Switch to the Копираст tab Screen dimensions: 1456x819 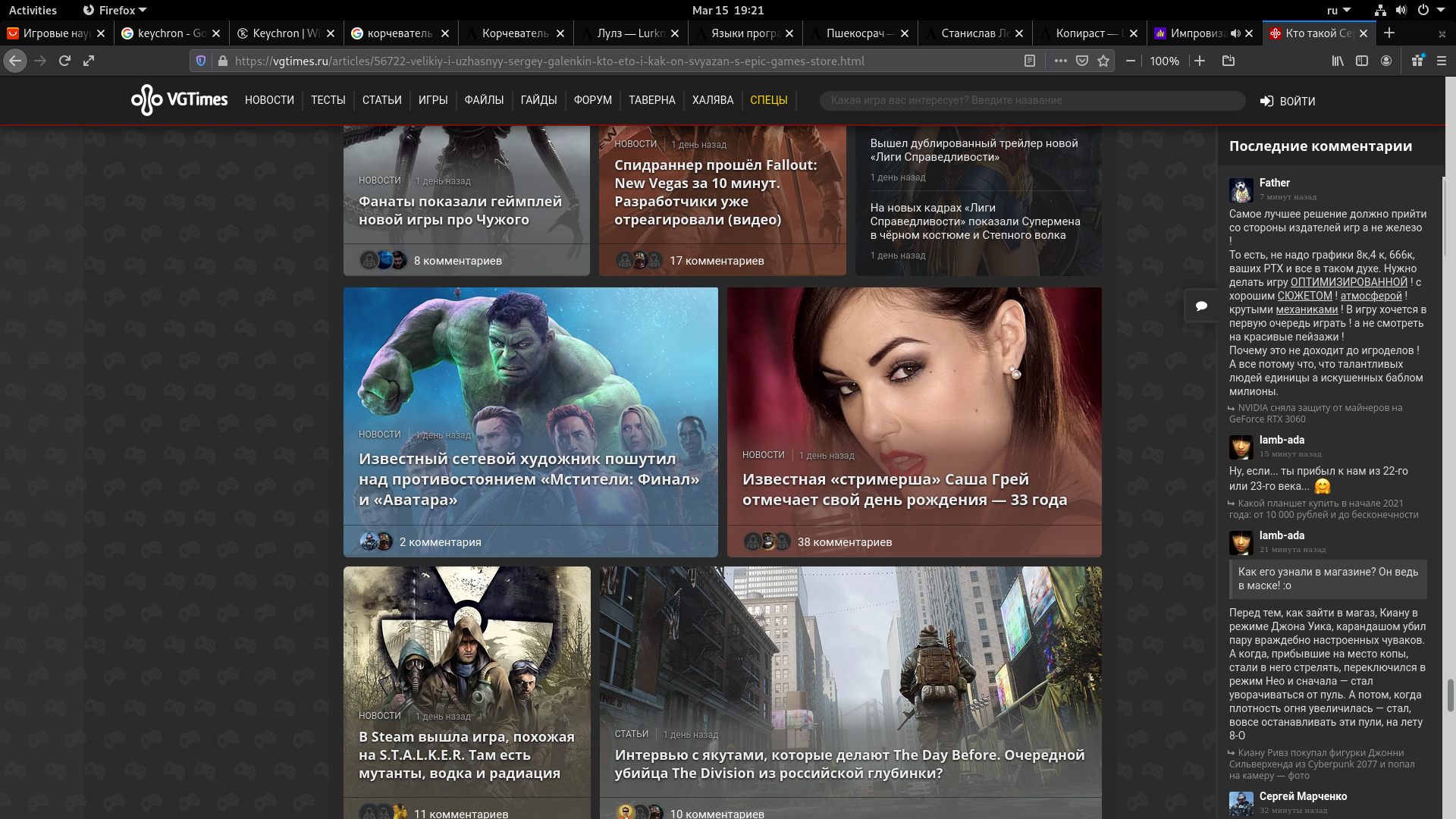(1090, 33)
